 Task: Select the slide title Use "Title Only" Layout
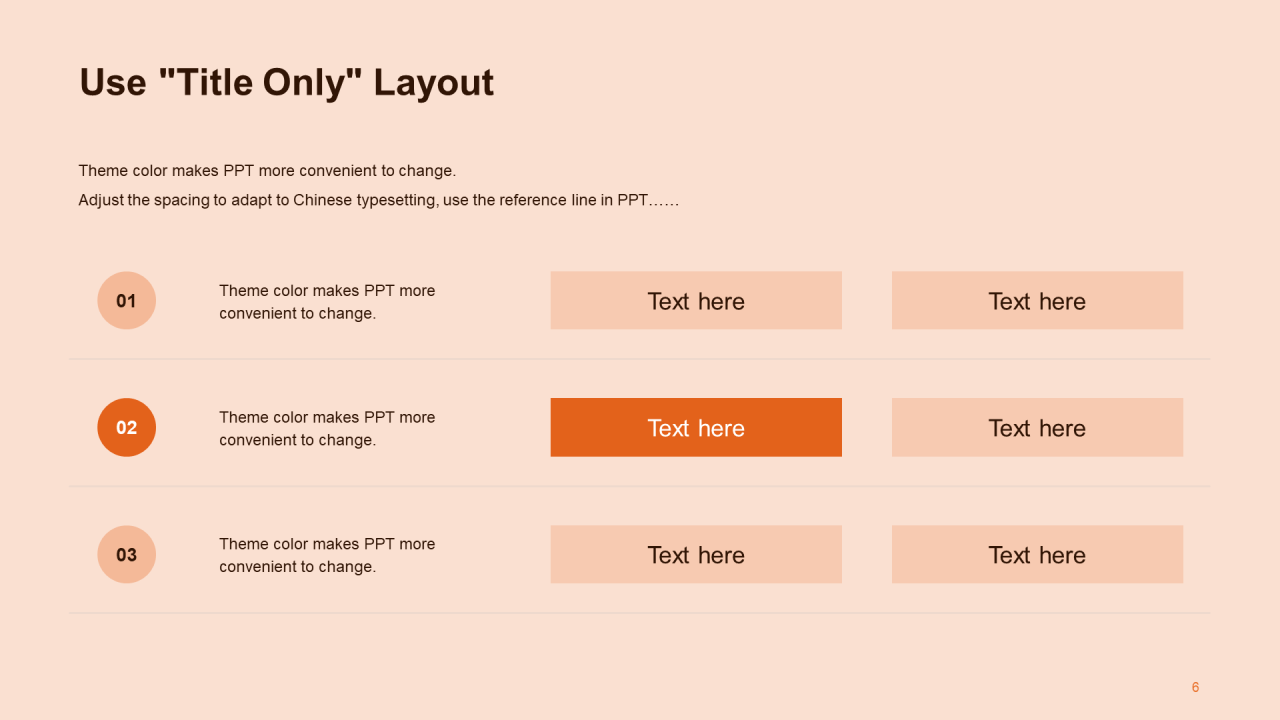click(x=286, y=82)
